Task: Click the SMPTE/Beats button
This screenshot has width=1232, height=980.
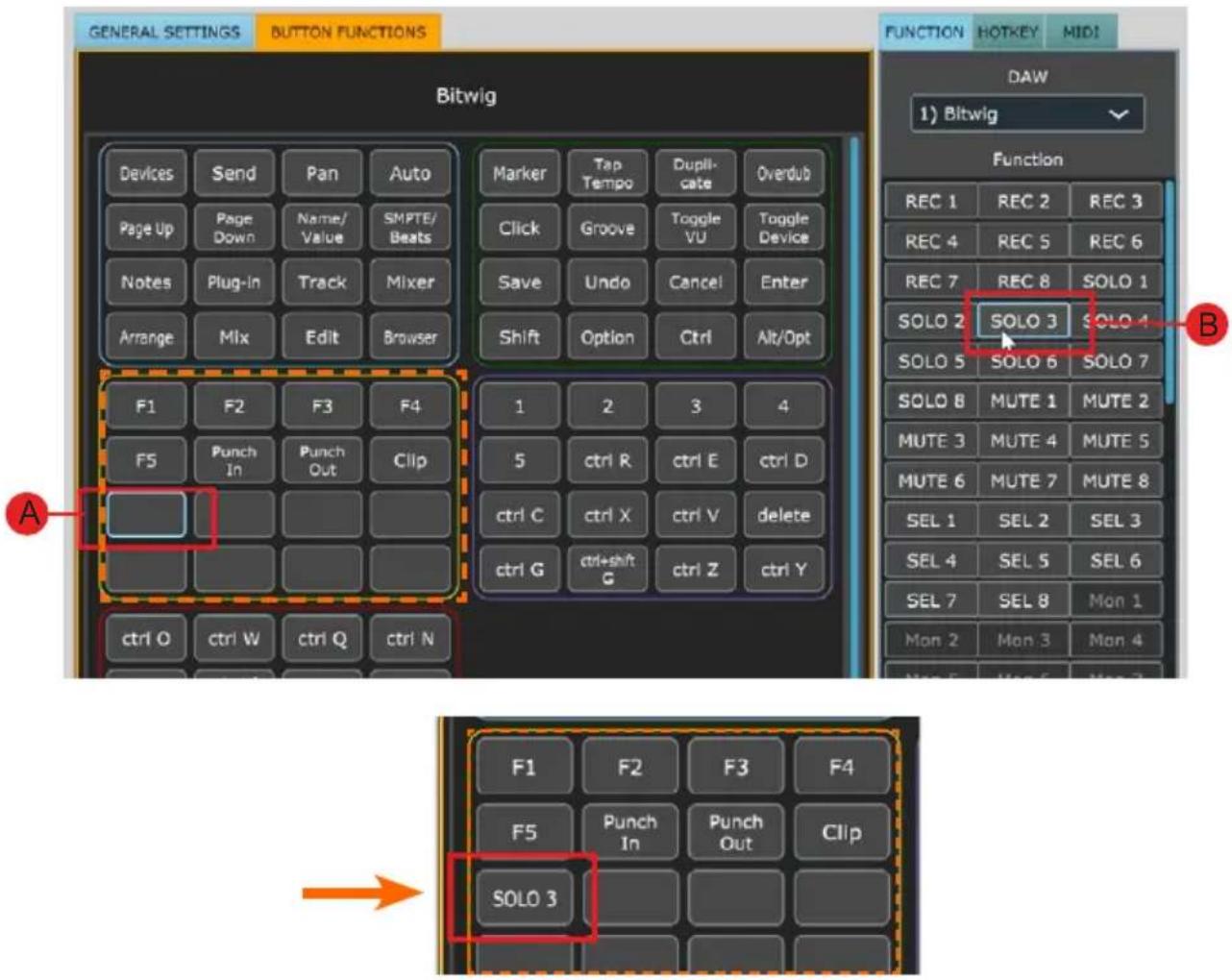Action: coord(410,228)
